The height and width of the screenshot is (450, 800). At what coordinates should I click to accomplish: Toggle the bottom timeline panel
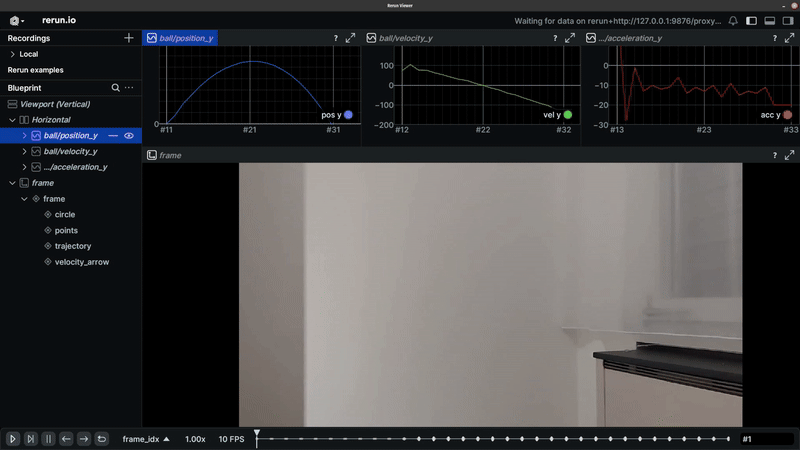pyautogui.click(x=770, y=20)
